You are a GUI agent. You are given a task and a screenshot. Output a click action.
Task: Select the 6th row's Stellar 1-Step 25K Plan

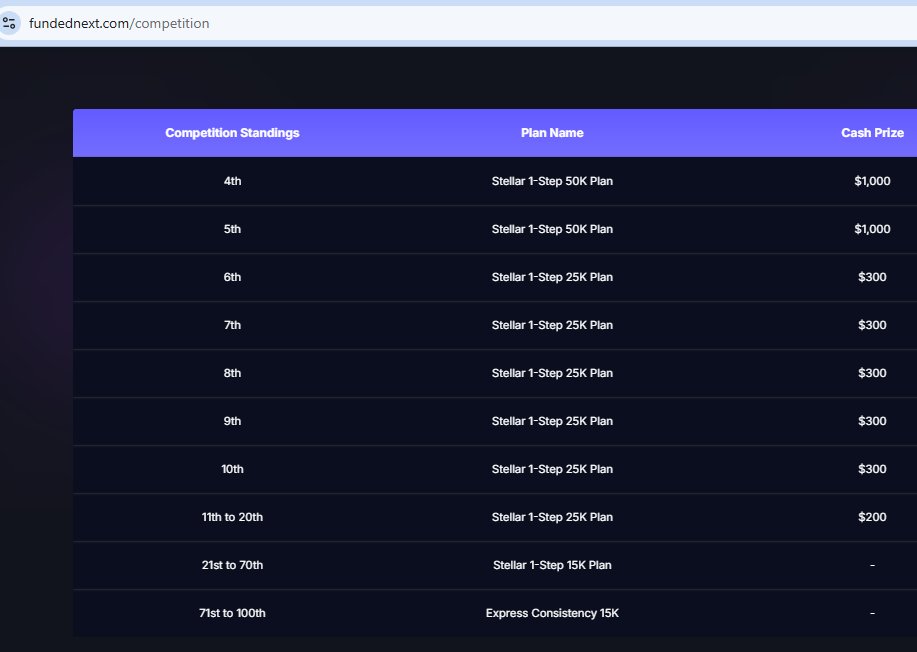point(552,277)
